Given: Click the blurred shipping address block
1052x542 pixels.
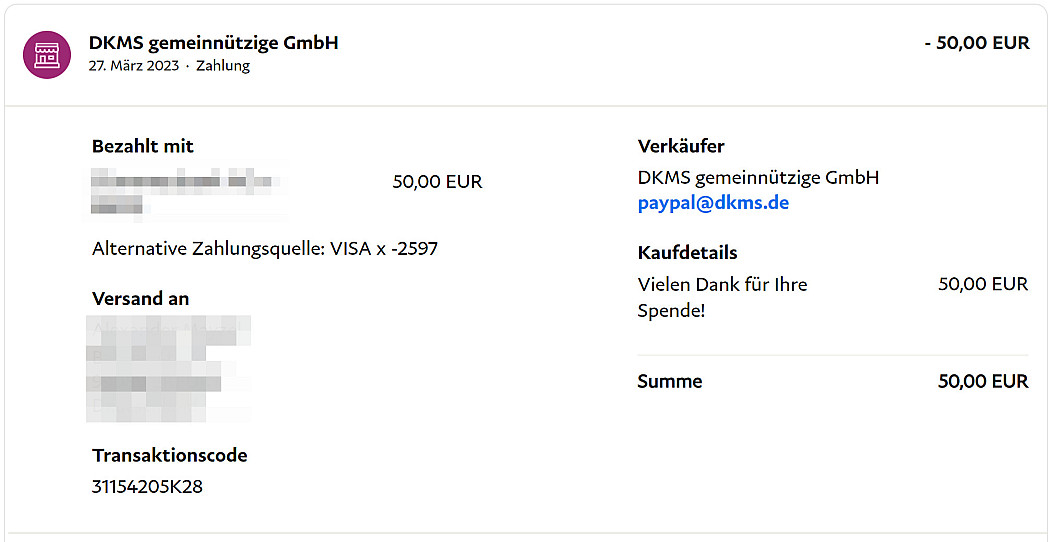Looking at the screenshot, I should point(168,367).
